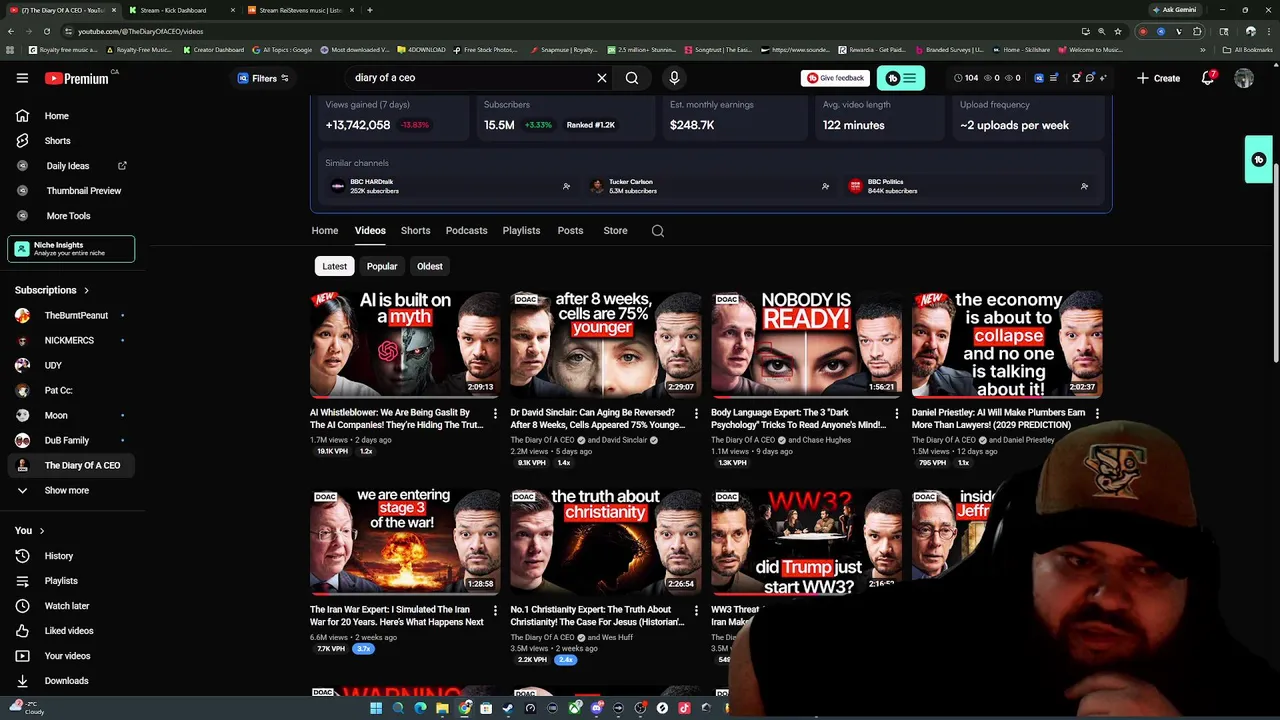Run search with the magnifier button

(x=632, y=78)
